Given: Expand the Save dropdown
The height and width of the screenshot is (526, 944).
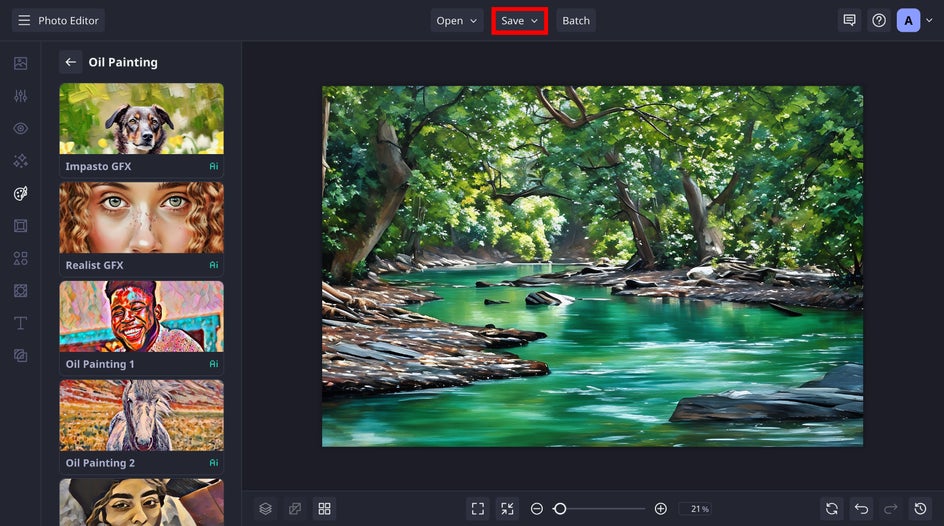Looking at the screenshot, I should click(520, 20).
